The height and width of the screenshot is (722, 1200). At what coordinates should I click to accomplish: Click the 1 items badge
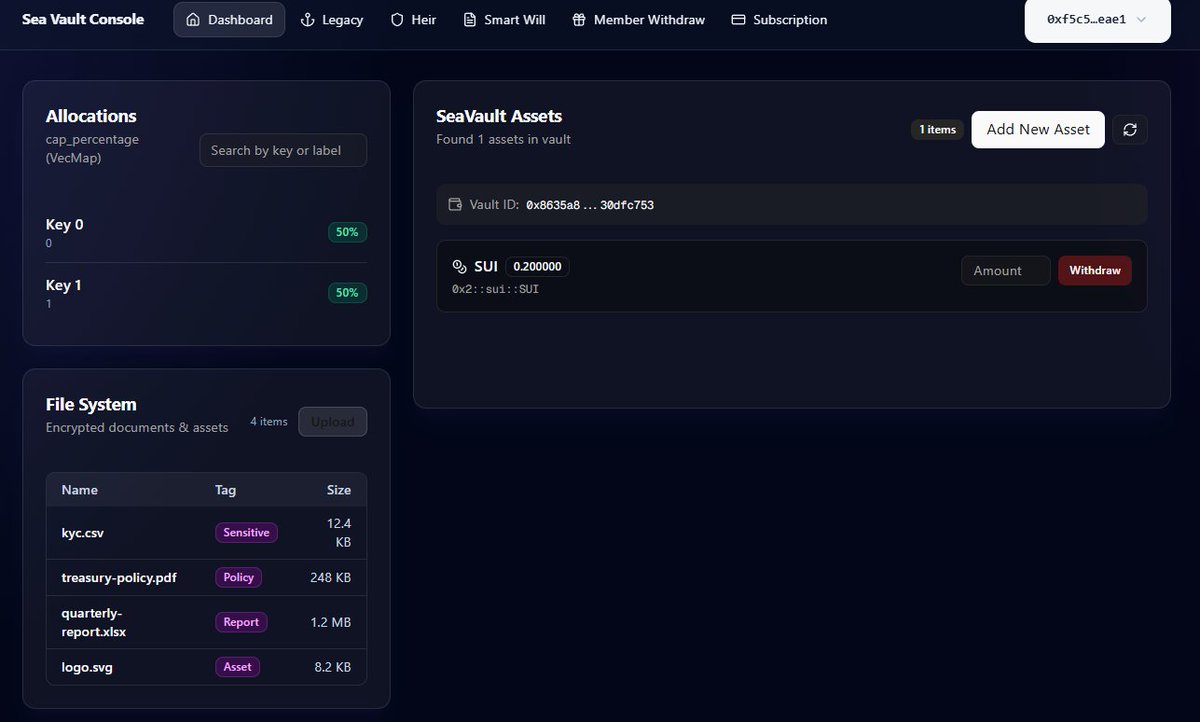click(937, 129)
